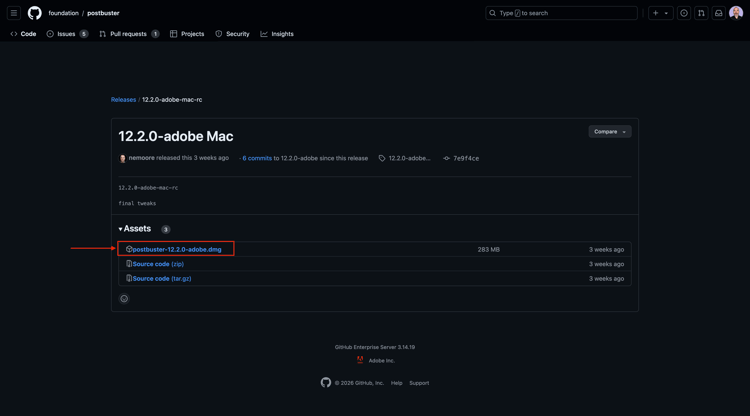The width and height of the screenshot is (750, 416).
Task: Open the pull requests icon in header
Action: click(x=701, y=13)
